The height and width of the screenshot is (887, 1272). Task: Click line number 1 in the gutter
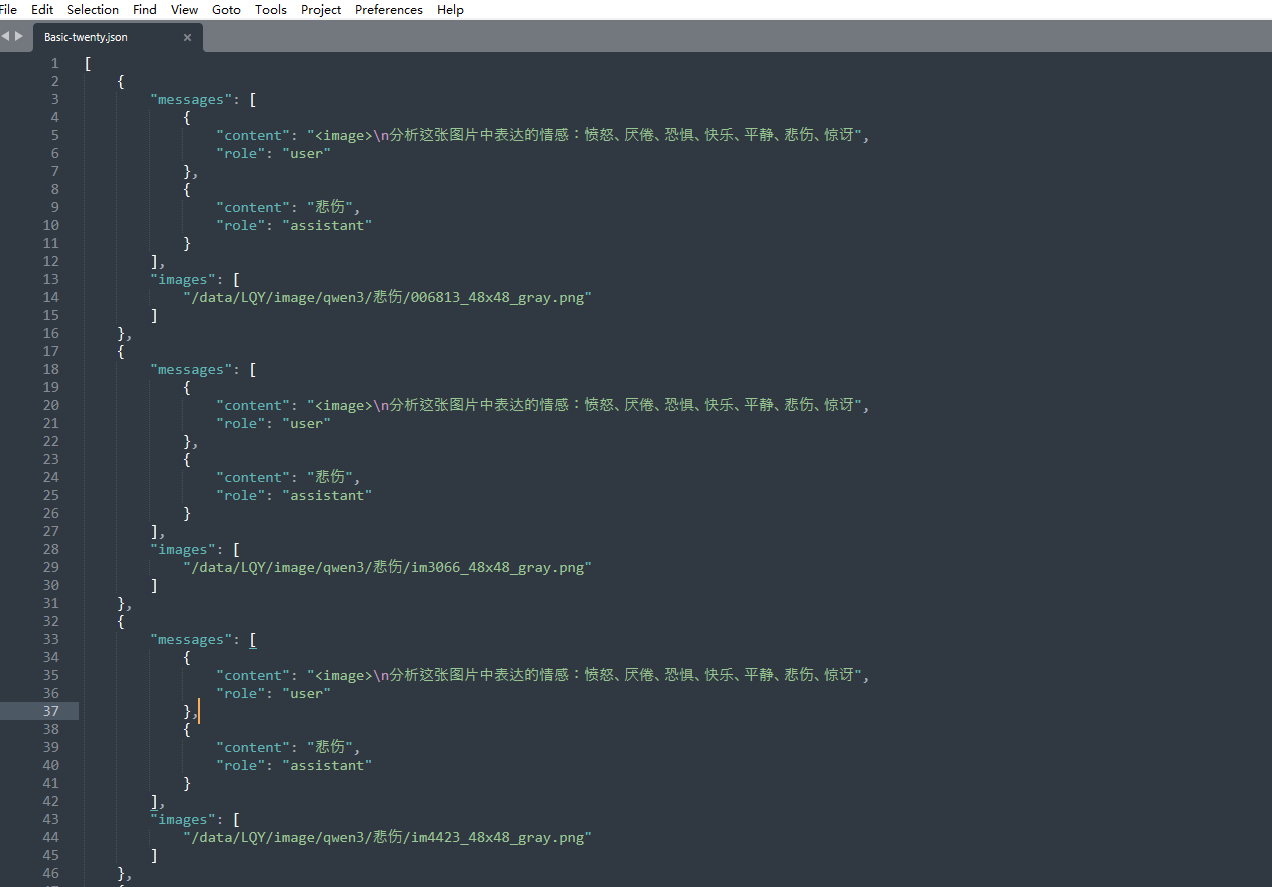point(54,63)
